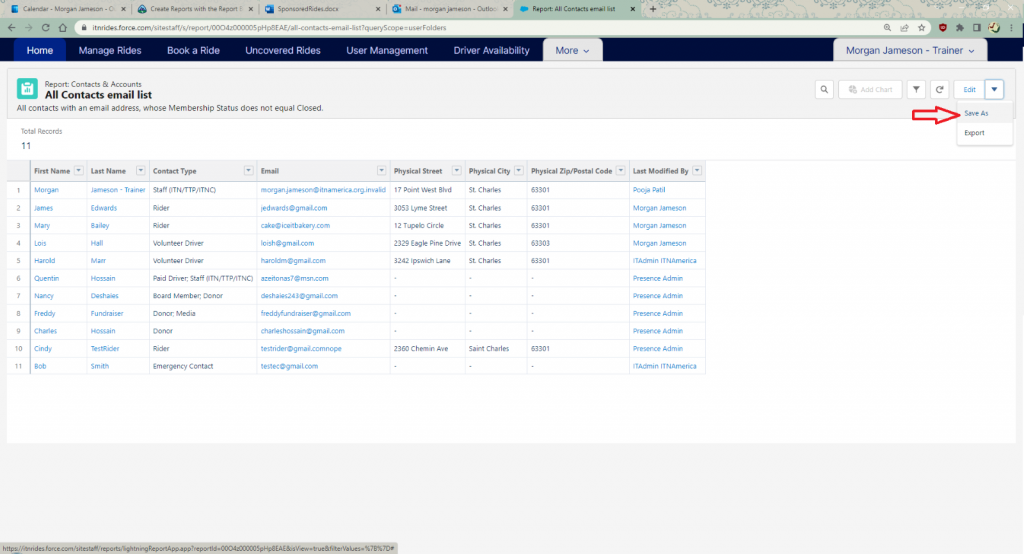Click the Edit report button
The height and width of the screenshot is (554, 1024).
coord(969,89)
